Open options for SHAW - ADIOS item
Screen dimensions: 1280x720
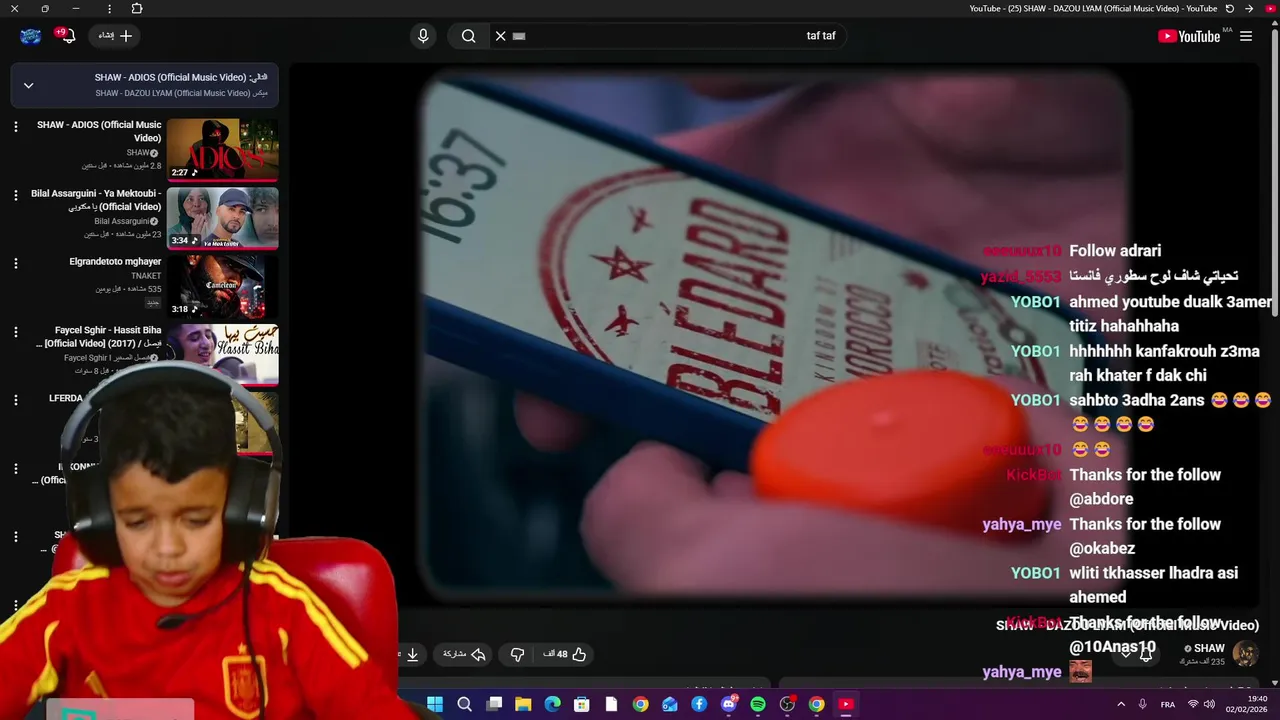coord(15,127)
